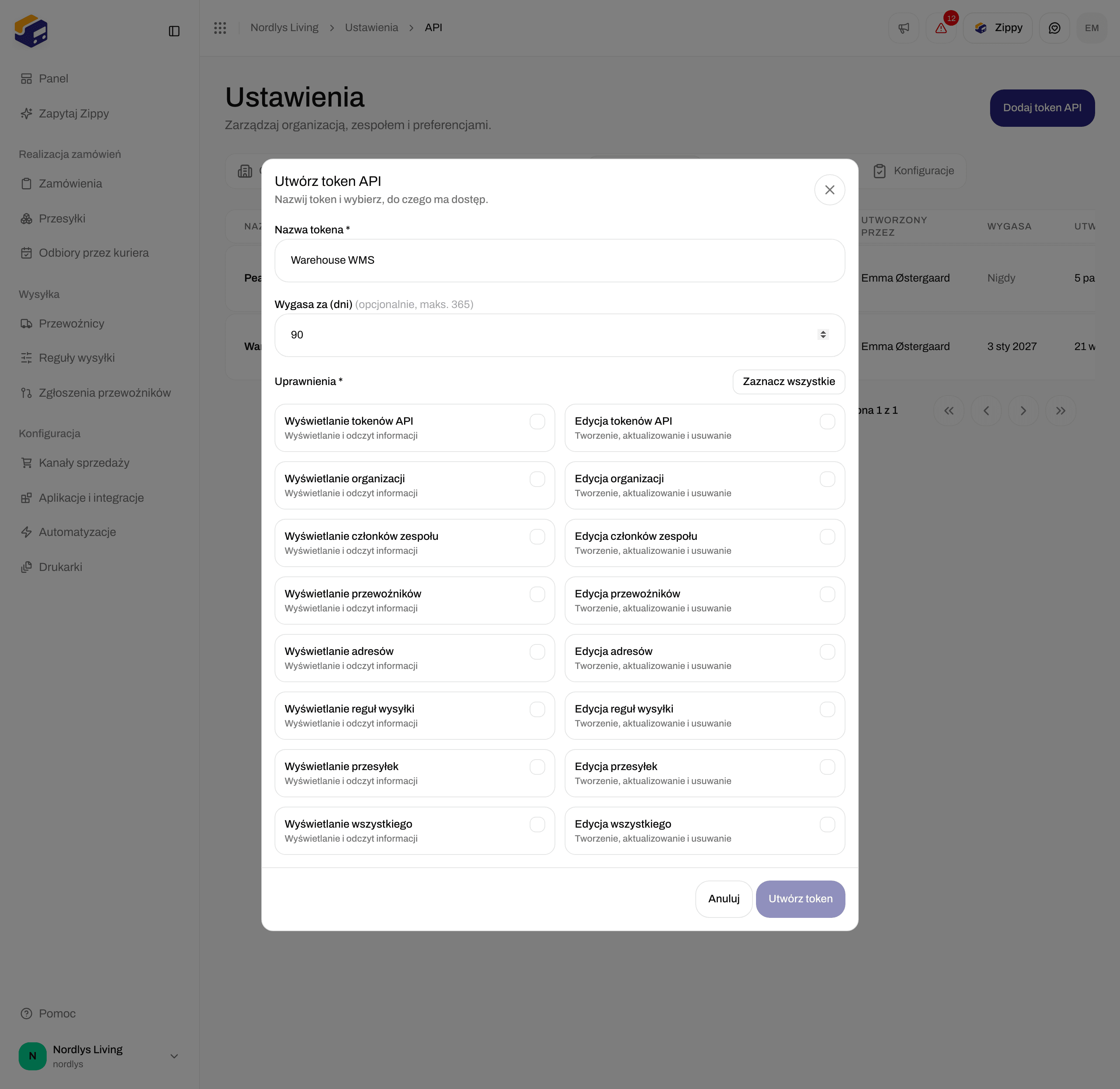Check Wyświetlanie organizacji permission
This screenshot has width=1120, height=1089.
(x=537, y=479)
